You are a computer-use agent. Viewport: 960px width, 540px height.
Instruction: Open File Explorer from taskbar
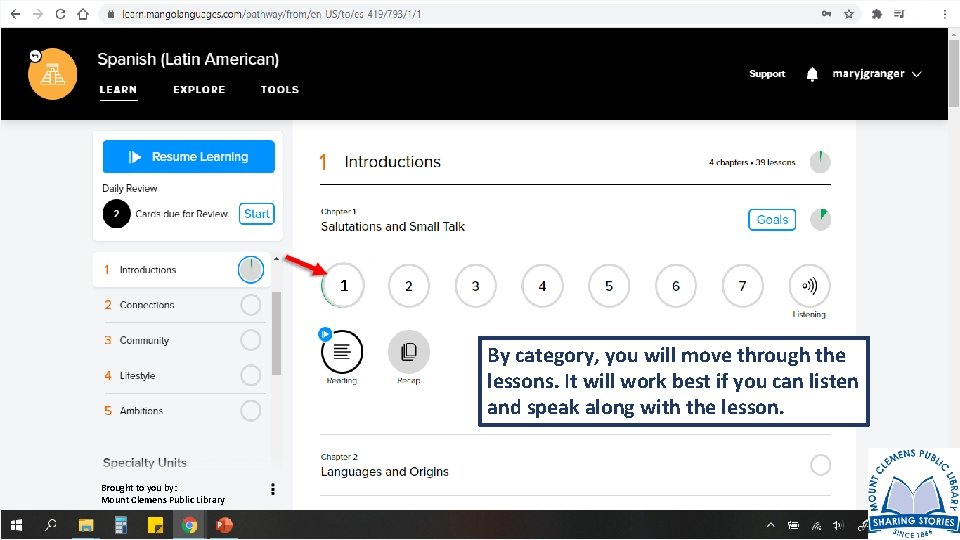tap(86, 525)
